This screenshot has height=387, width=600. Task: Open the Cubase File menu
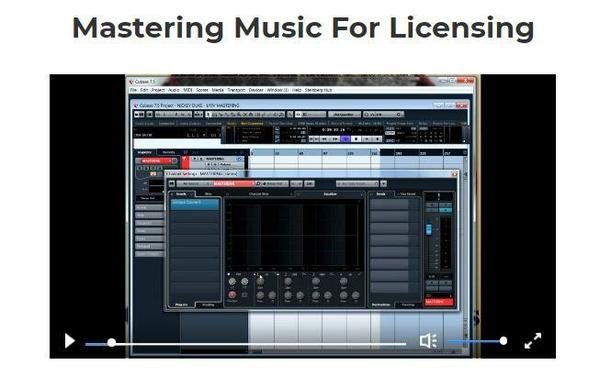pyautogui.click(x=133, y=90)
